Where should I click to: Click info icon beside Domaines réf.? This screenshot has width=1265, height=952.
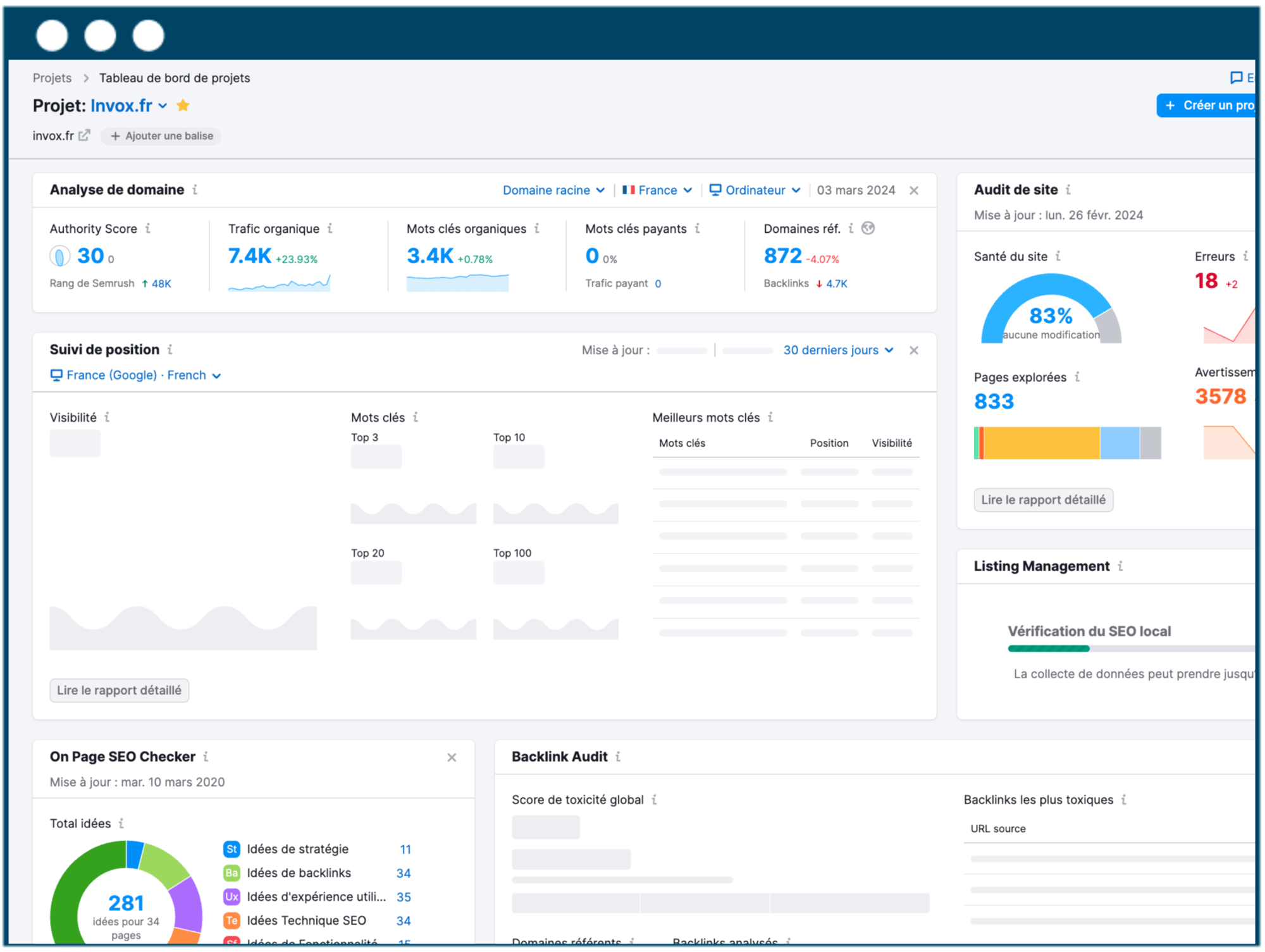(x=851, y=228)
